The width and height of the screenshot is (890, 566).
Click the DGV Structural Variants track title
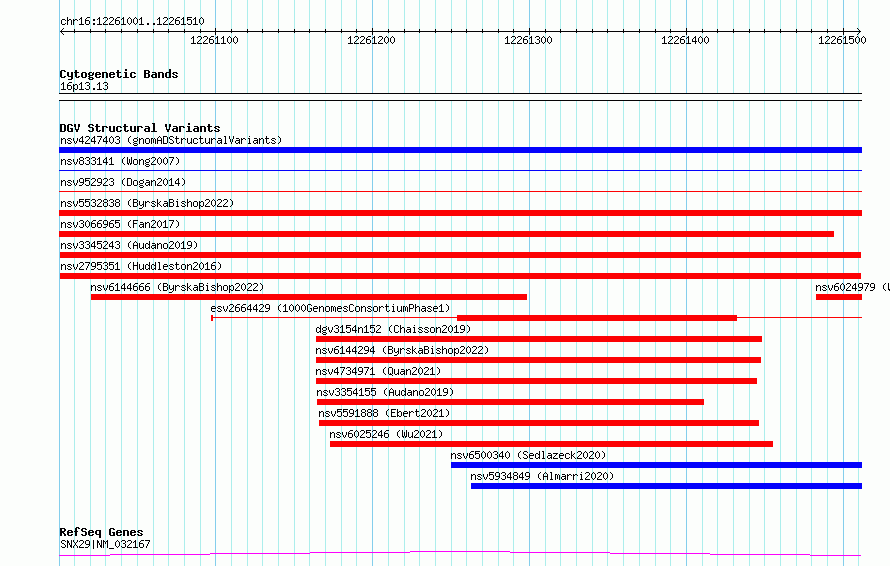click(140, 128)
